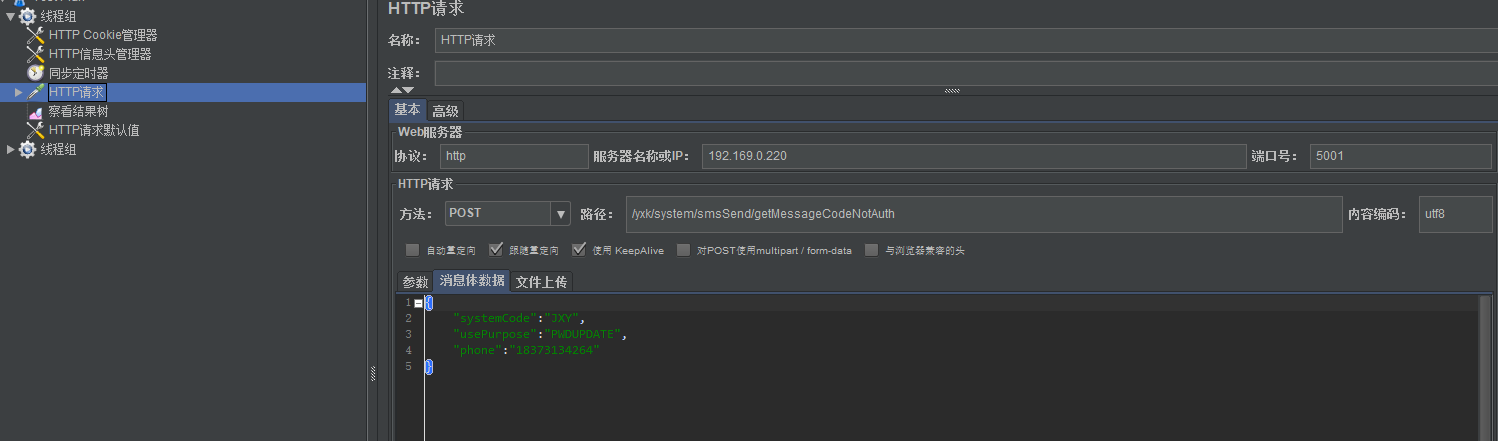Click the HTTP请求 sampler pipette icon in tree

(x=35, y=92)
